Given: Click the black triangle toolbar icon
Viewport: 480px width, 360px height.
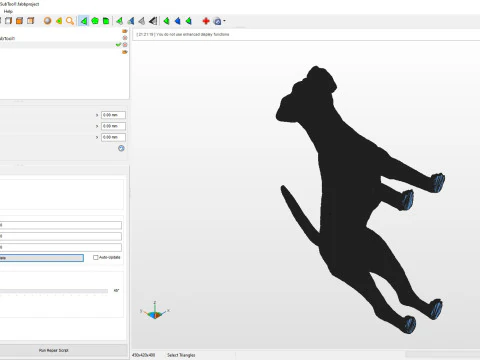Looking at the screenshot, I should [x=153, y=21].
